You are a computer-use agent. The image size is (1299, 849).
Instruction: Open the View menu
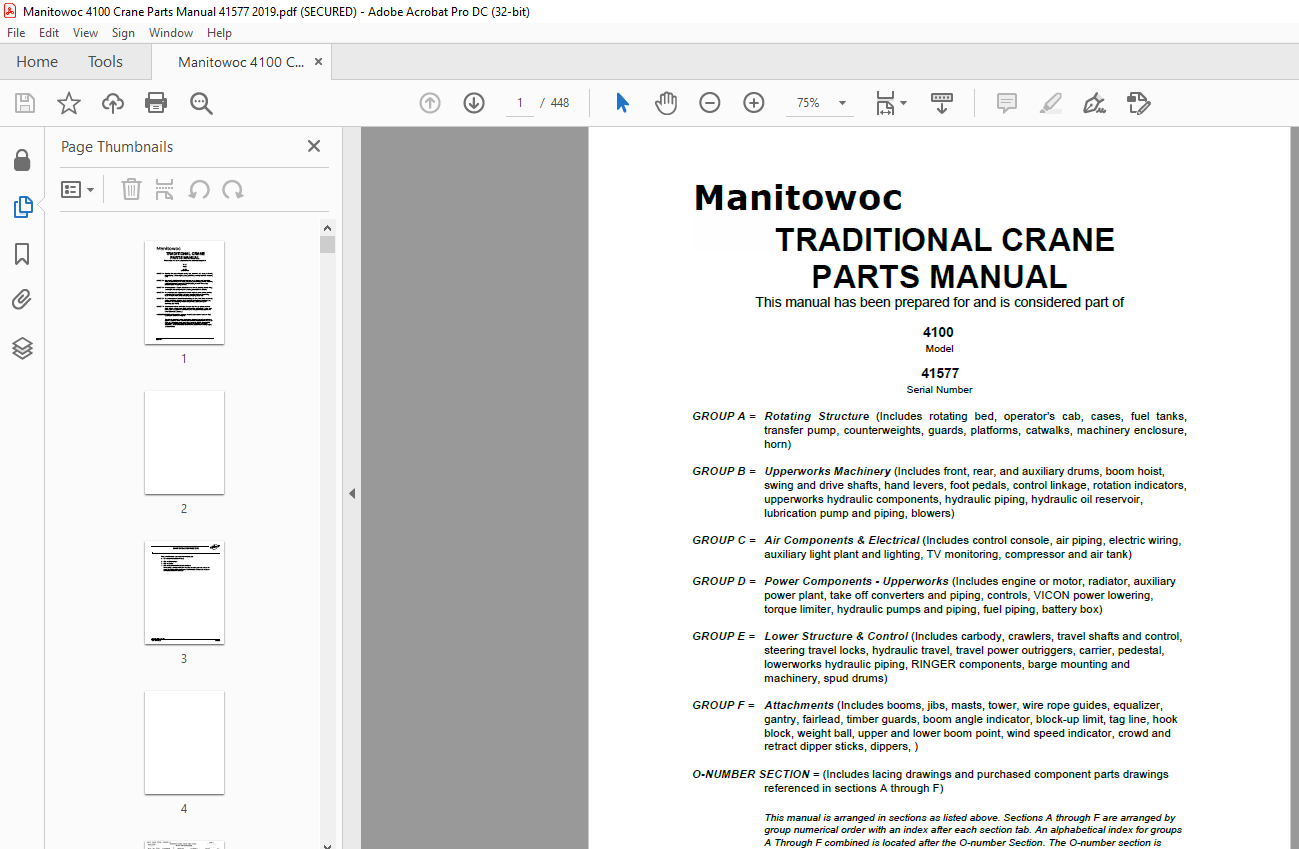tap(85, 33)
